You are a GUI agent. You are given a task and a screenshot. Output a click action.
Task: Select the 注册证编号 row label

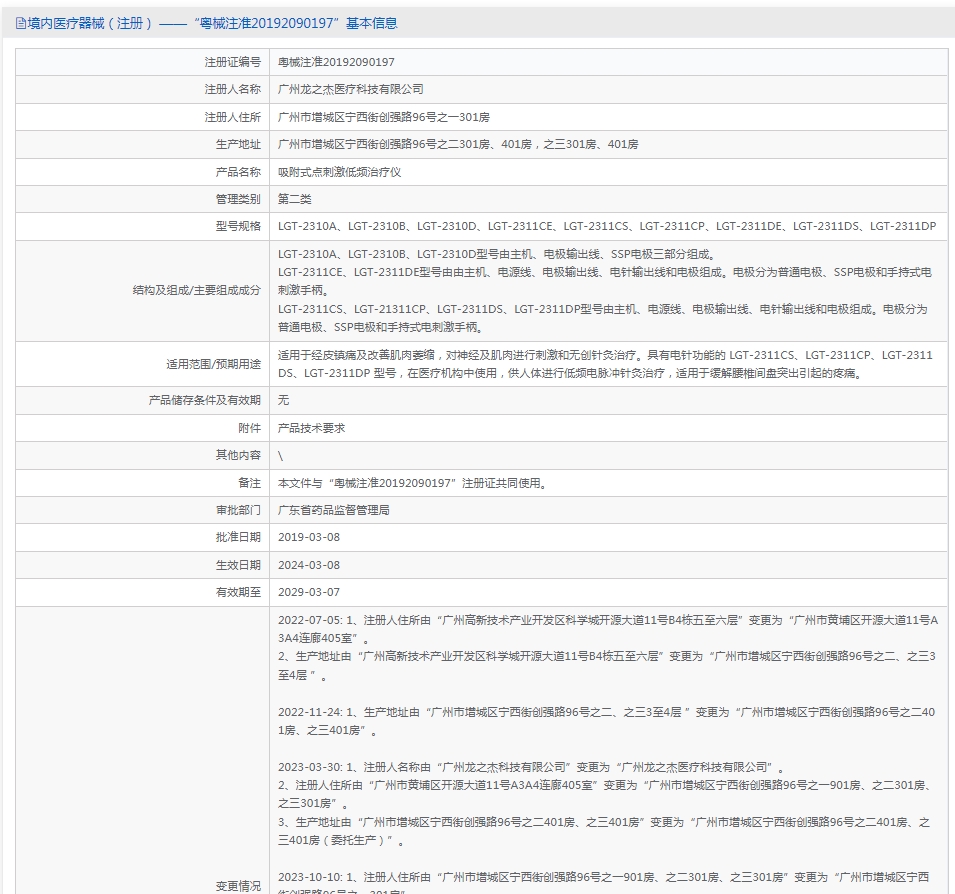pyautogui.click(x=232, y=62)
